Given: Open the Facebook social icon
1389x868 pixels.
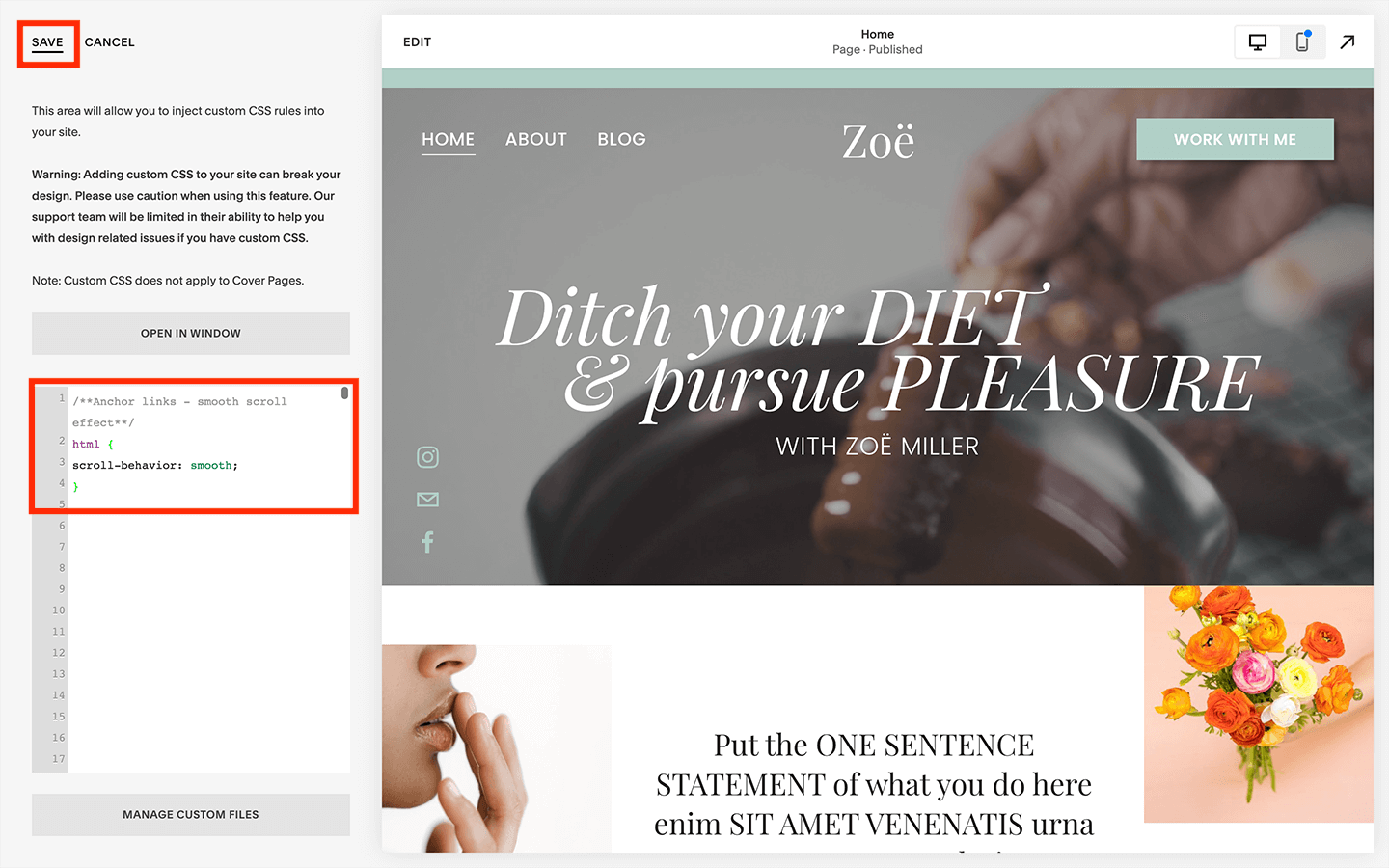Looking at the screenshot, I should [x=427, y=542].
